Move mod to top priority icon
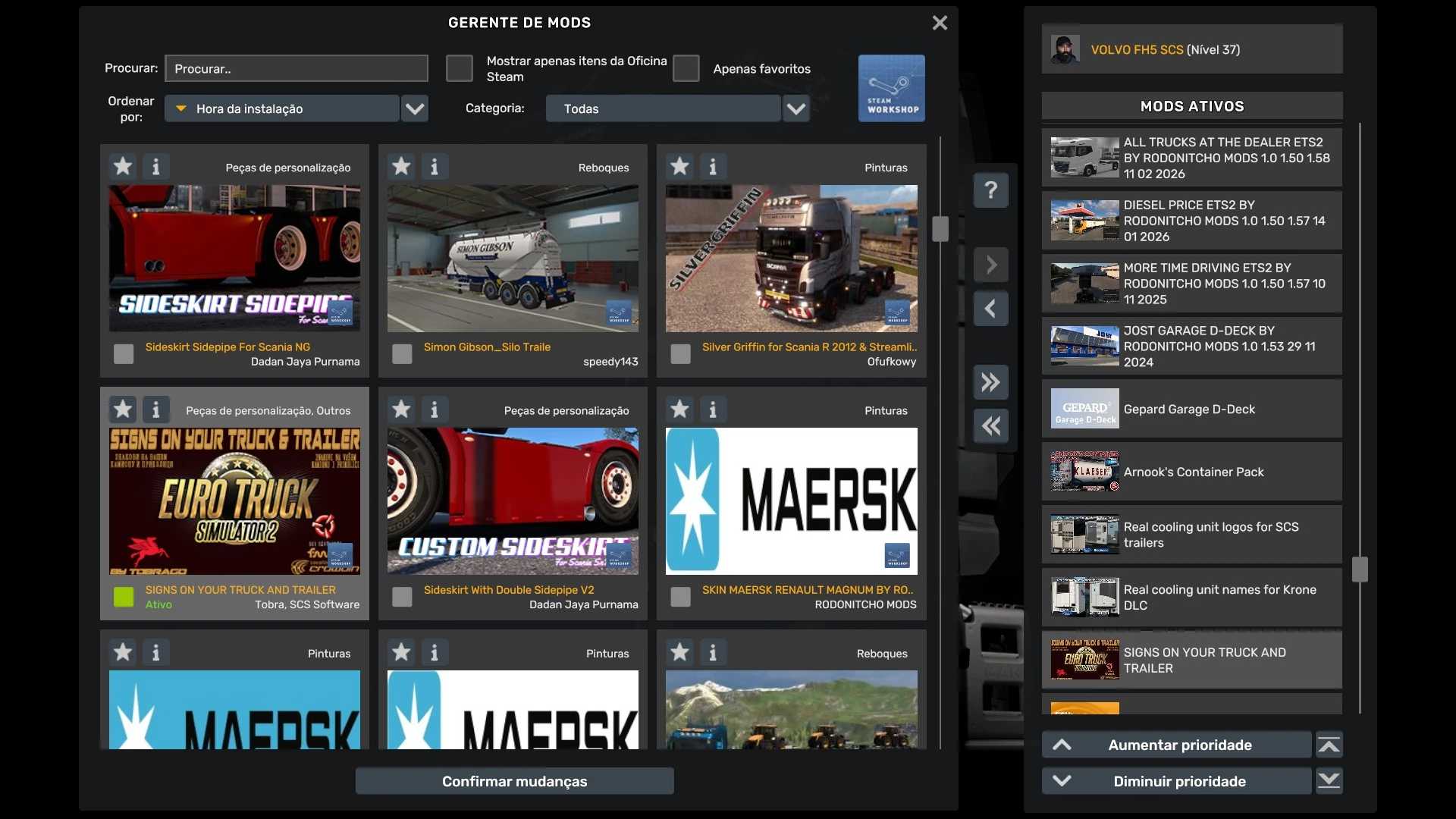 (x=1329, y=745)
